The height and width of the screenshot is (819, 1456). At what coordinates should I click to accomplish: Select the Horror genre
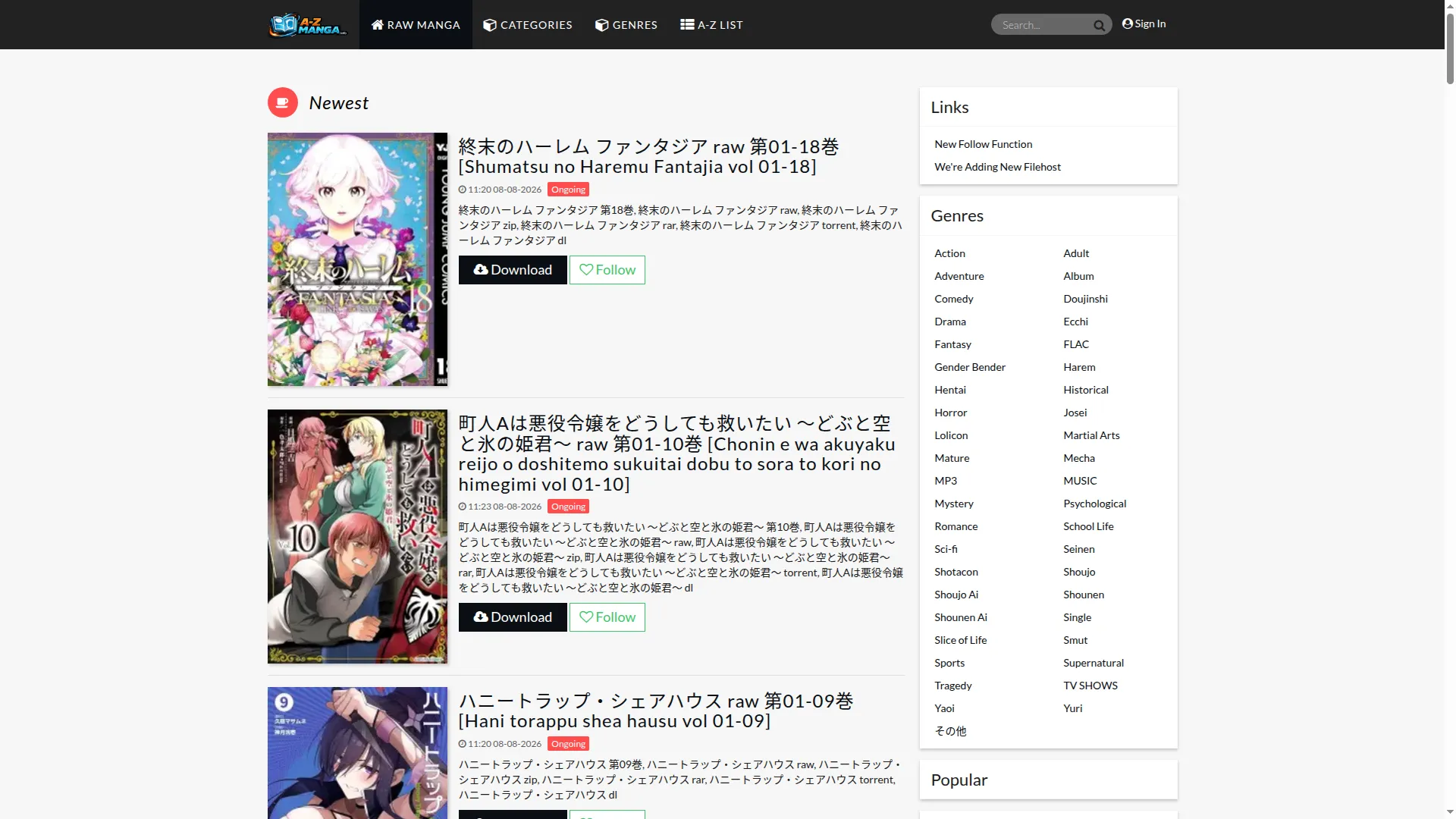950,413
